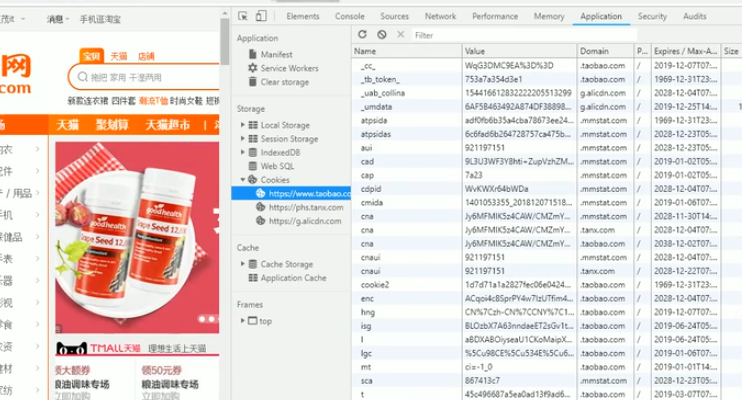Viewport: 742px width, 400px height.
Task: Switch to the Performance tab
Action: 495,16
